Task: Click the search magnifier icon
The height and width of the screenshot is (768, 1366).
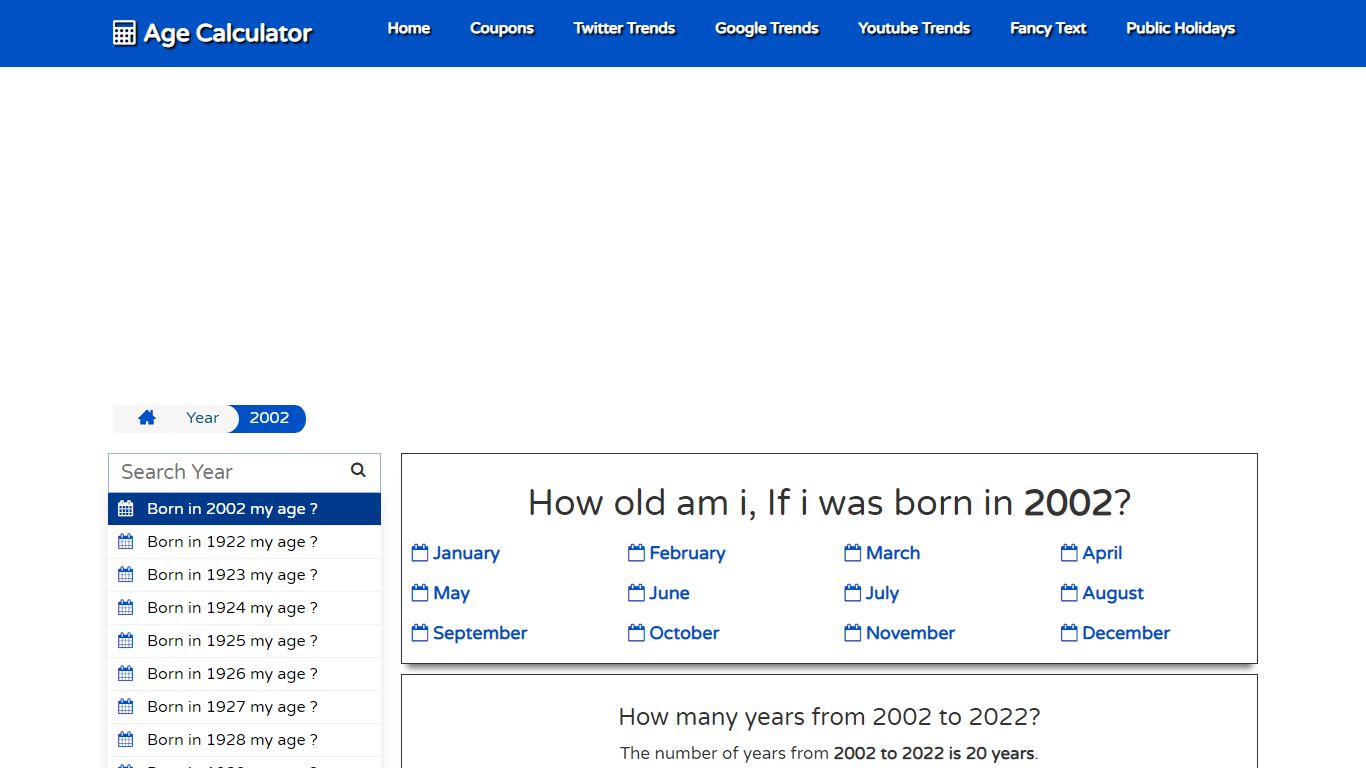Action: tap(358, 470)
